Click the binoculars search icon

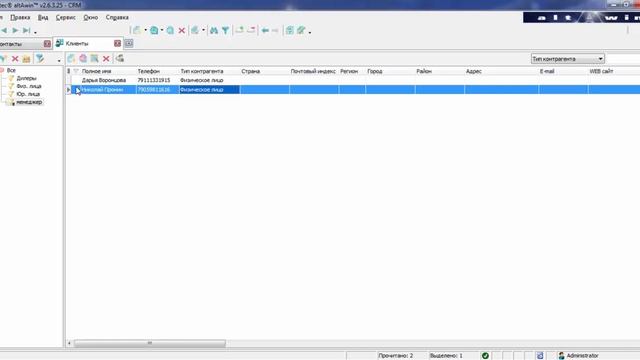214,31
